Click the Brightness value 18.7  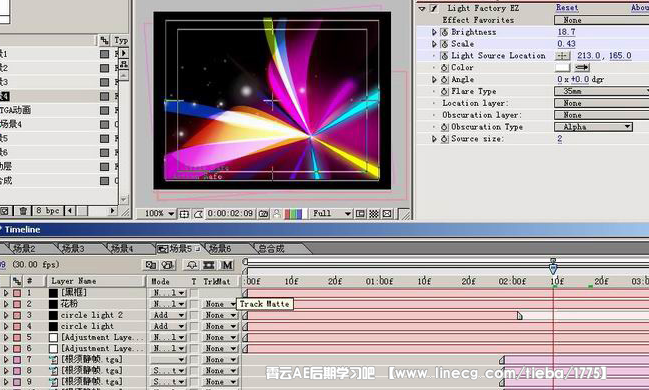pos(566,32)
